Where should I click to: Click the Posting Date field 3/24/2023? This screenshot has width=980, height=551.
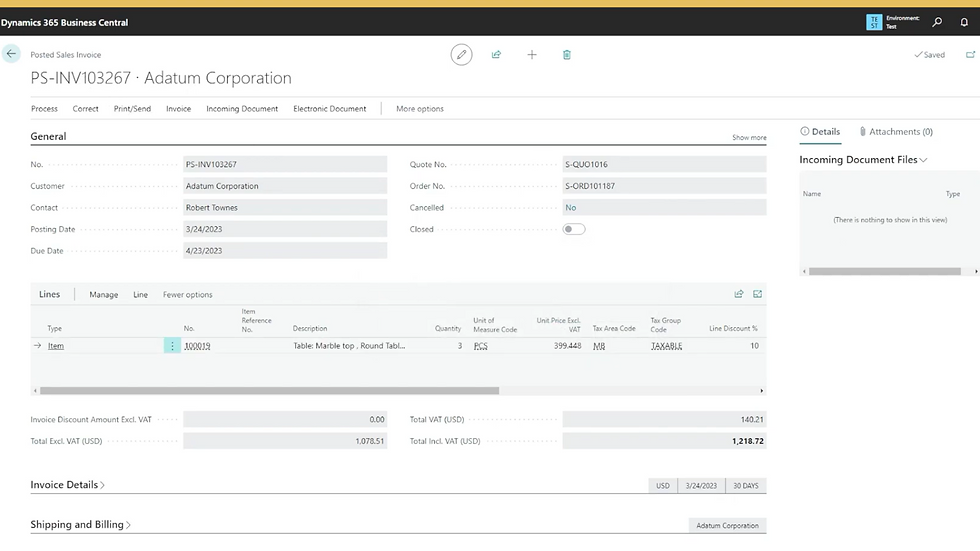[x=285, y=229]
